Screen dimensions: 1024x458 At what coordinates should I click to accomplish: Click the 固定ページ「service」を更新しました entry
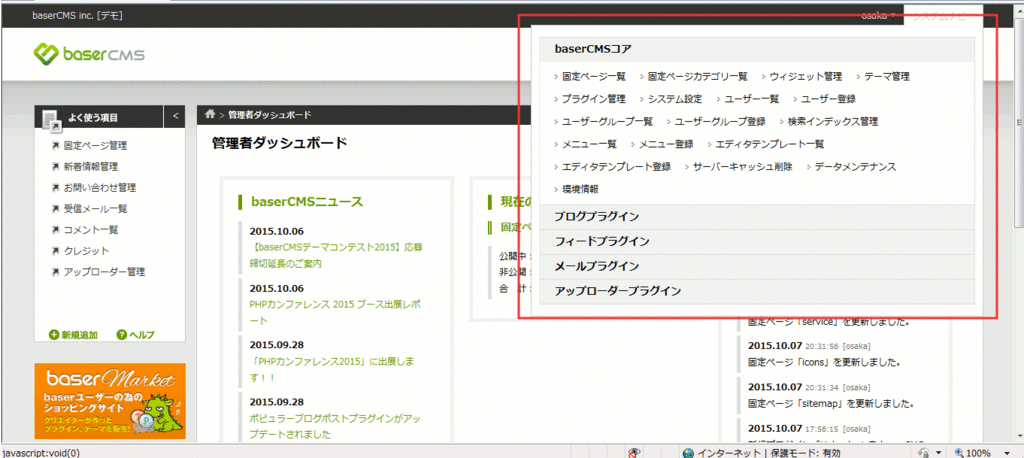828,322
